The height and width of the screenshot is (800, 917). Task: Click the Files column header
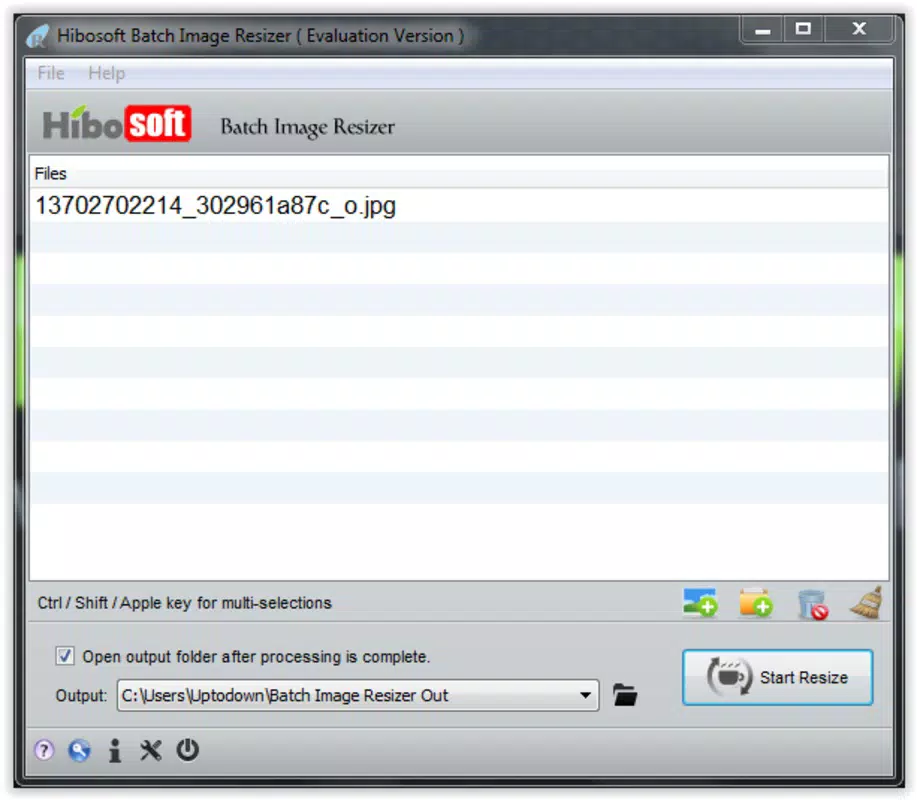459,173
